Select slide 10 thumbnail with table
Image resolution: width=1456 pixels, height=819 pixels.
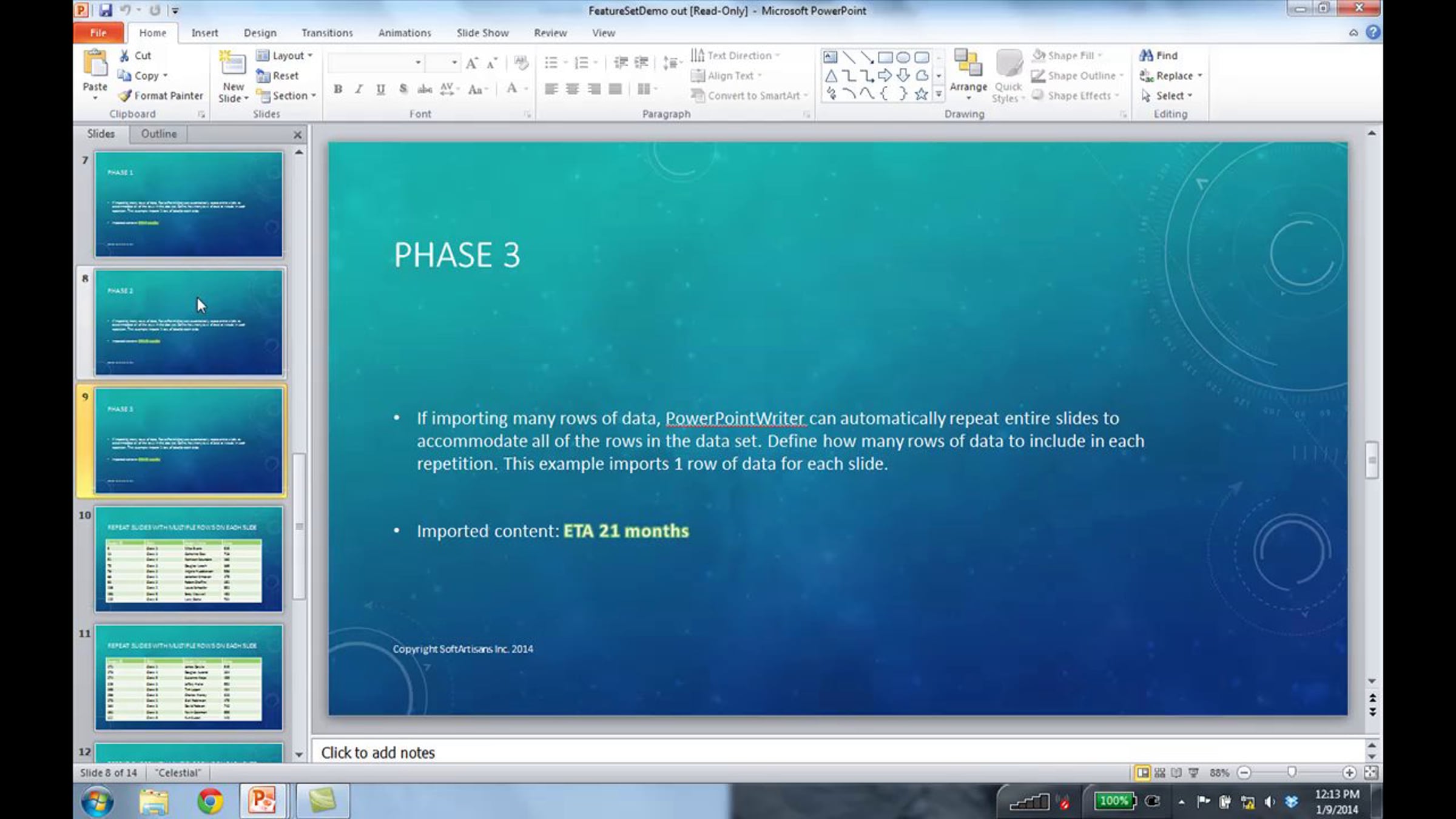(x=189, y=559)
